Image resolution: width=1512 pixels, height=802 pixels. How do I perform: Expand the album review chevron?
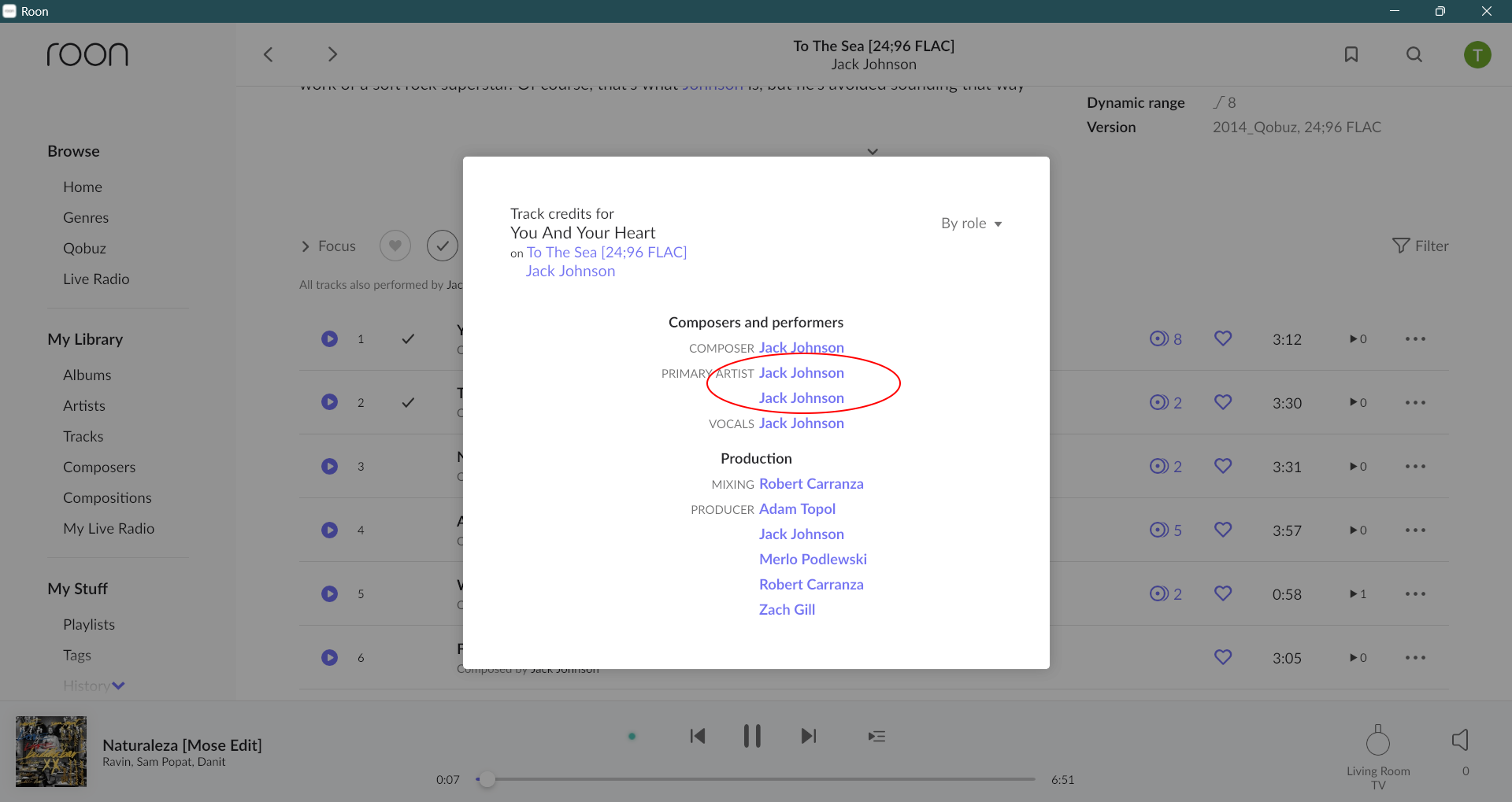point(873,151)
